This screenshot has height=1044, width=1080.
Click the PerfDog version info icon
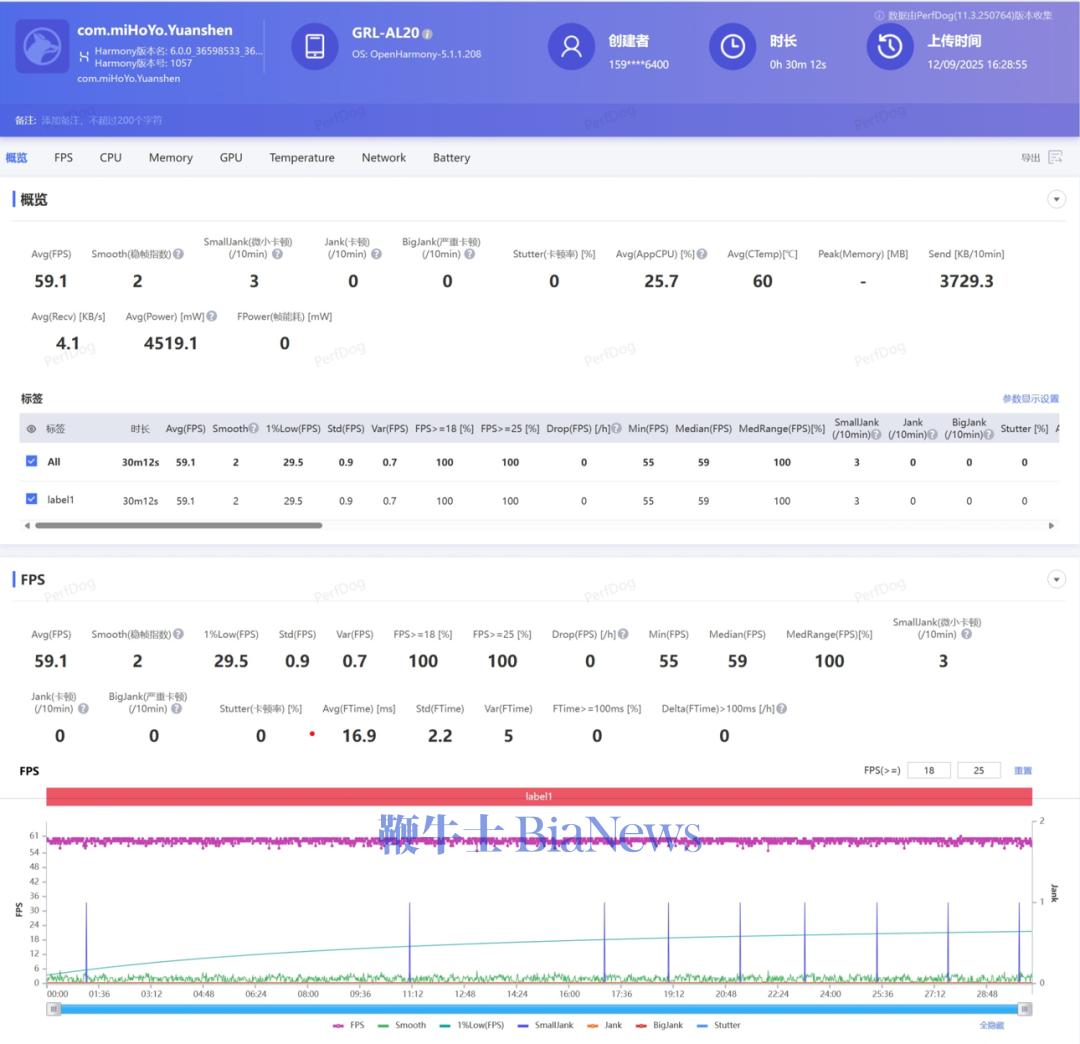(x=879, y=15)
